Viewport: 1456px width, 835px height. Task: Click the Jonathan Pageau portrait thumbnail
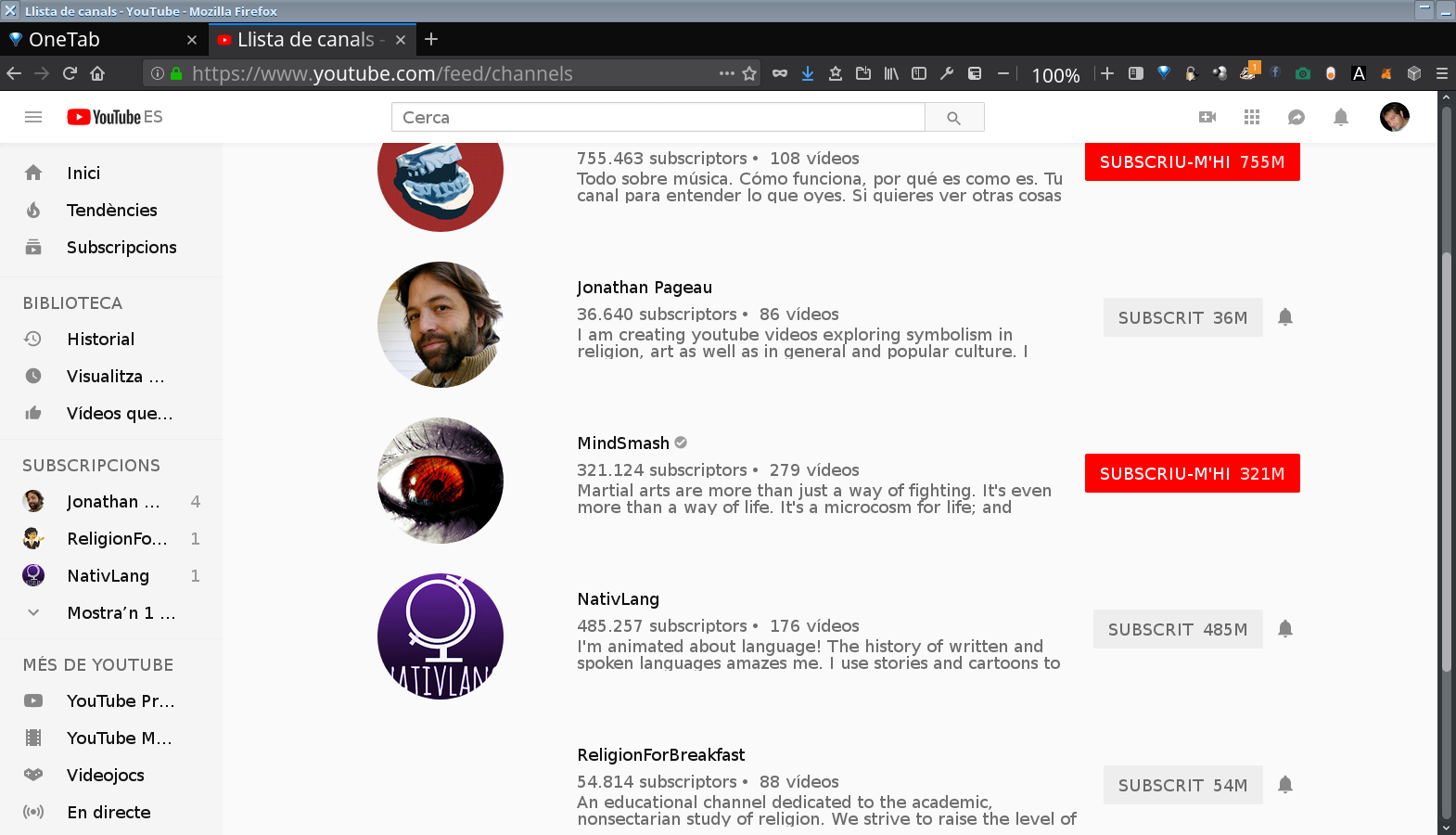pos(441,325)
